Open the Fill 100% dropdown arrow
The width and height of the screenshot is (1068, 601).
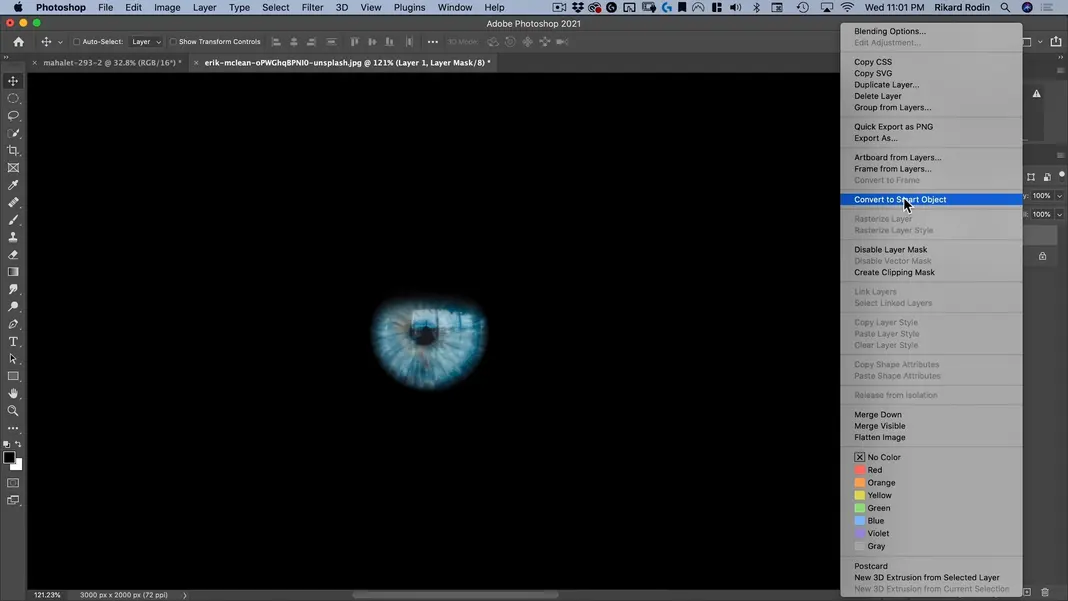tap(1059, 215)
